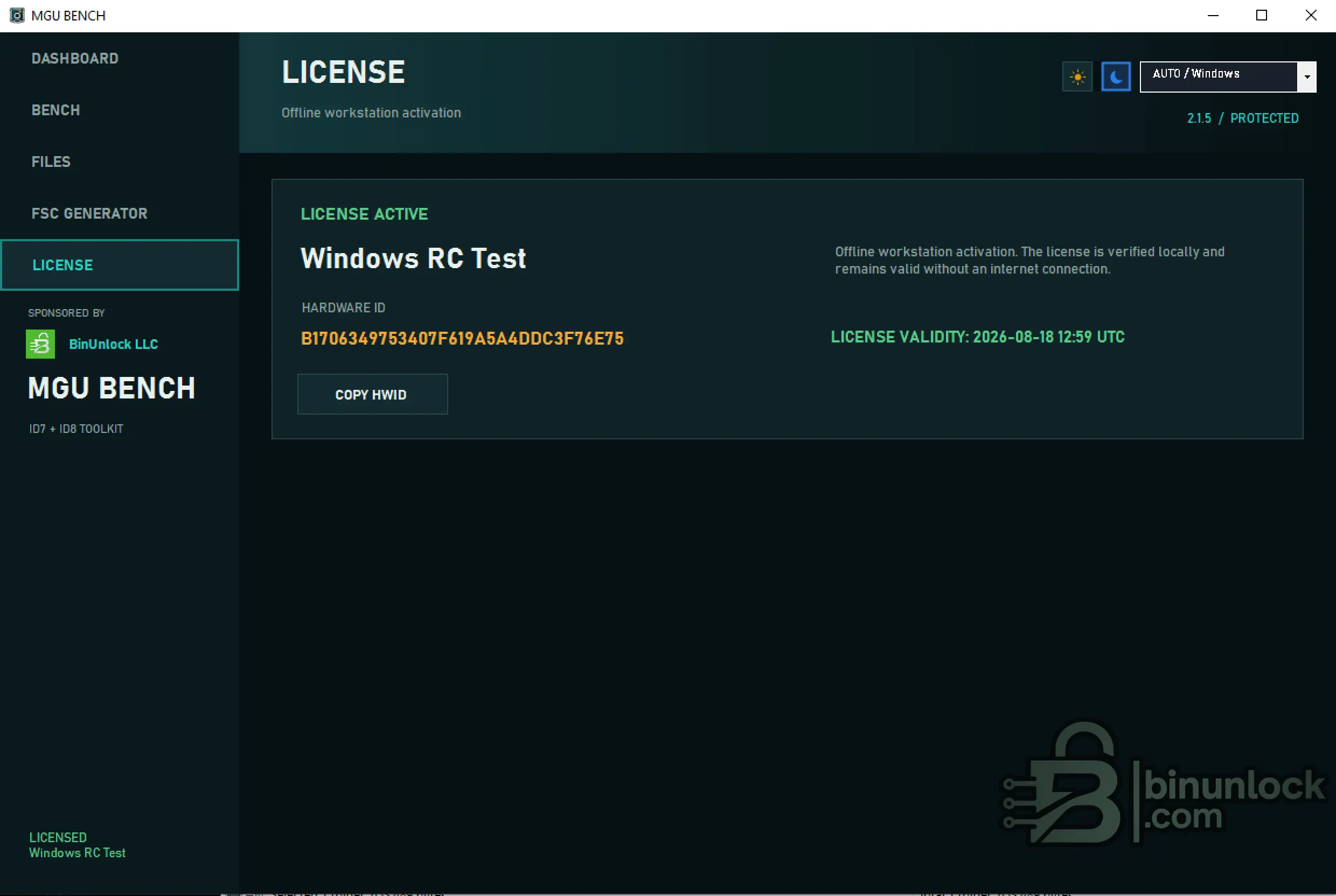Click the LICENSED status in sidebar footer
1336x896 pixels.
coord(58,837)
